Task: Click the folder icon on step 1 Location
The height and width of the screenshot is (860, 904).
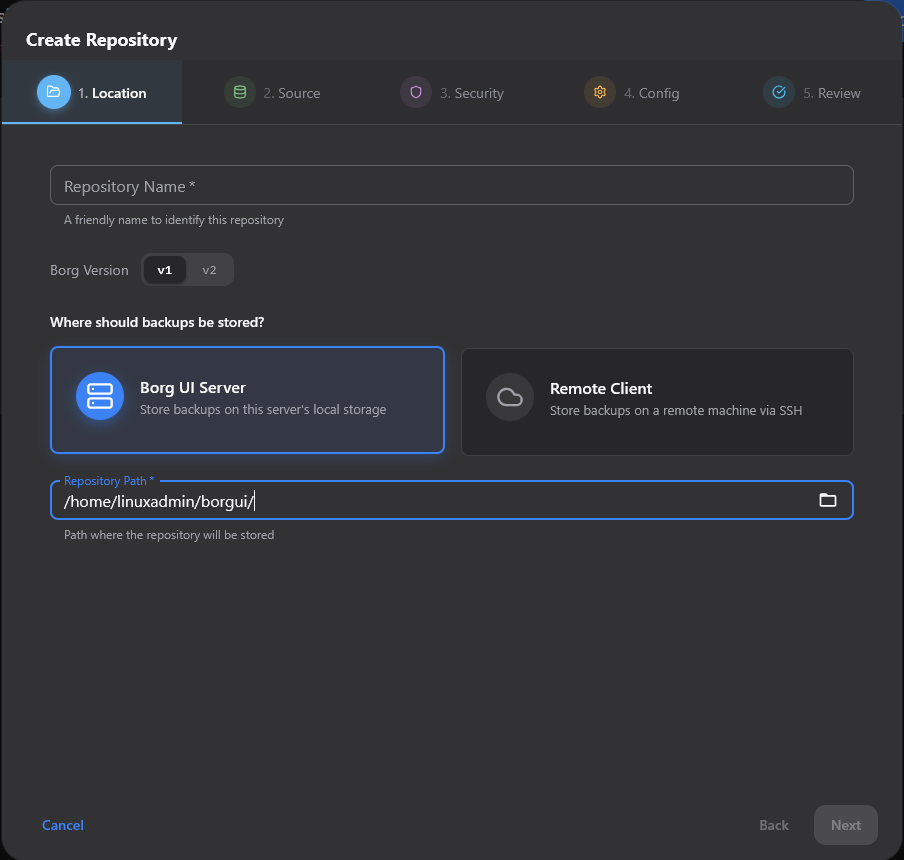Action: [x=54, y=92]
